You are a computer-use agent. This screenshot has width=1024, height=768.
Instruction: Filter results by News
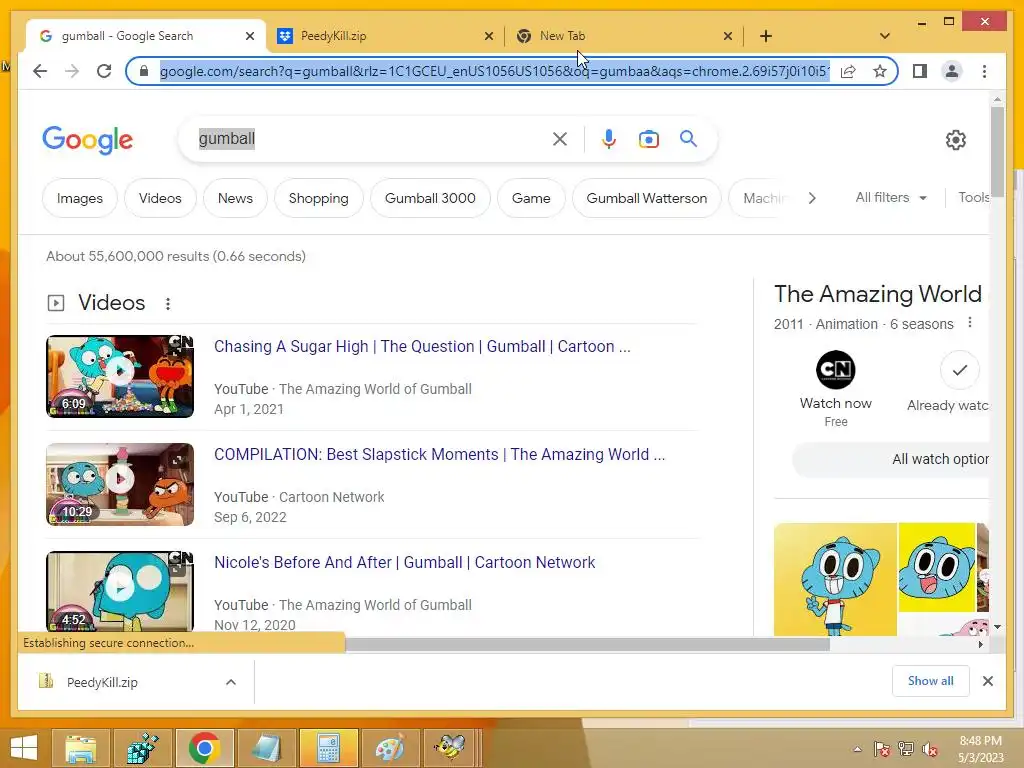(x=235, y=198)
